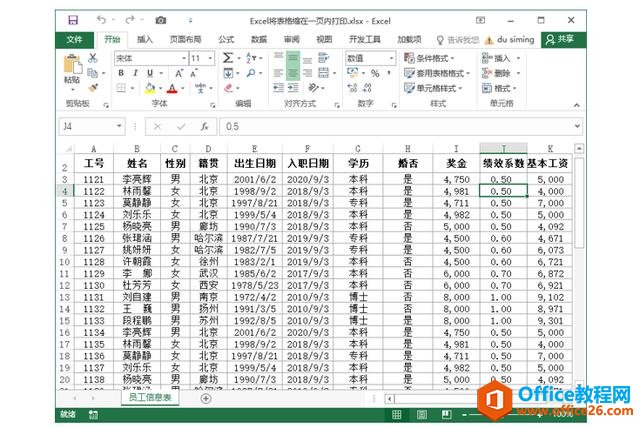The image size is (640, 428).
Task: Increase decimal places
Action: coord(352,88)
